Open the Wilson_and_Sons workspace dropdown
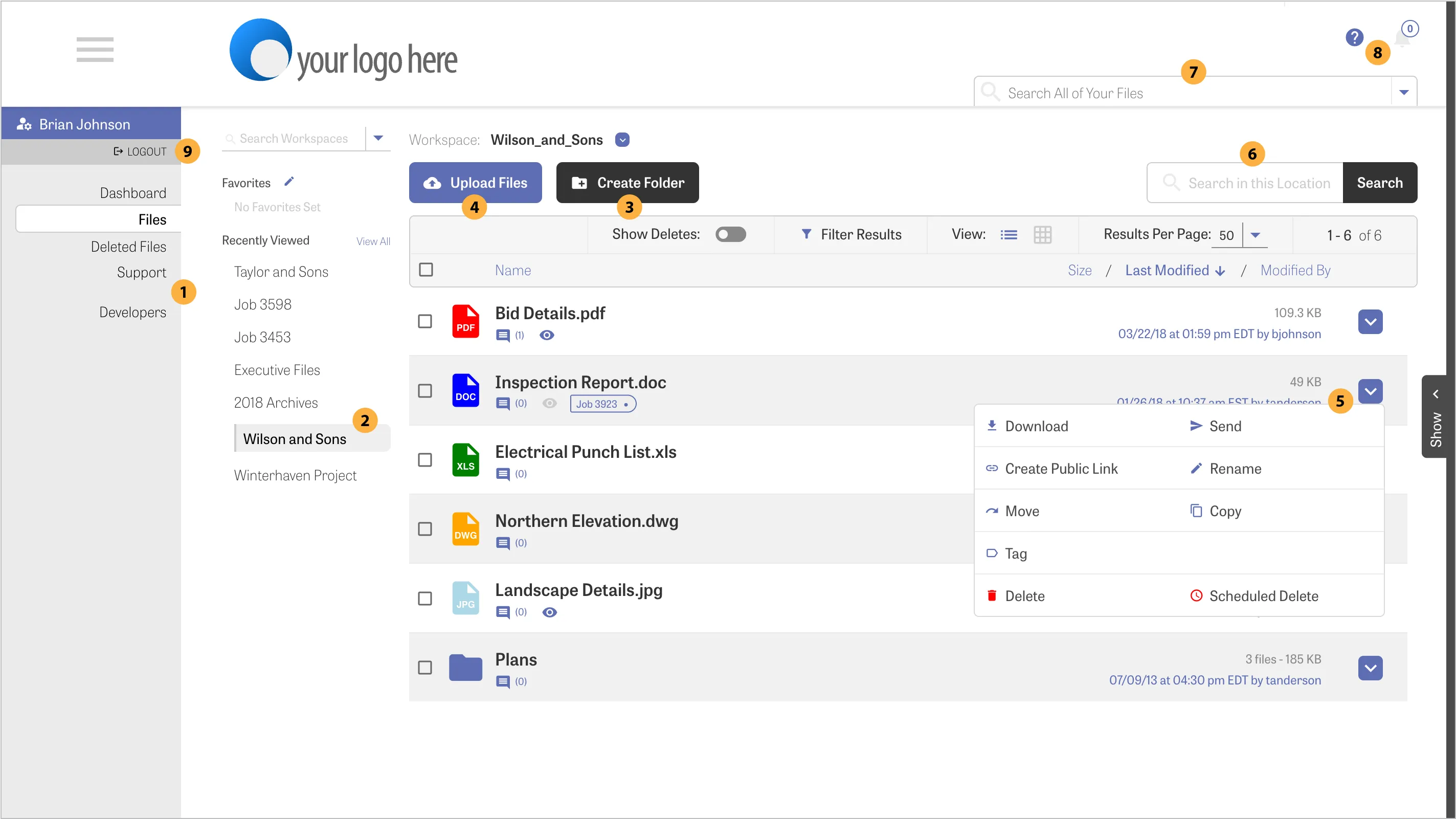The height and width of the screenshot is (819, 1456). click(x=622, y=140)
